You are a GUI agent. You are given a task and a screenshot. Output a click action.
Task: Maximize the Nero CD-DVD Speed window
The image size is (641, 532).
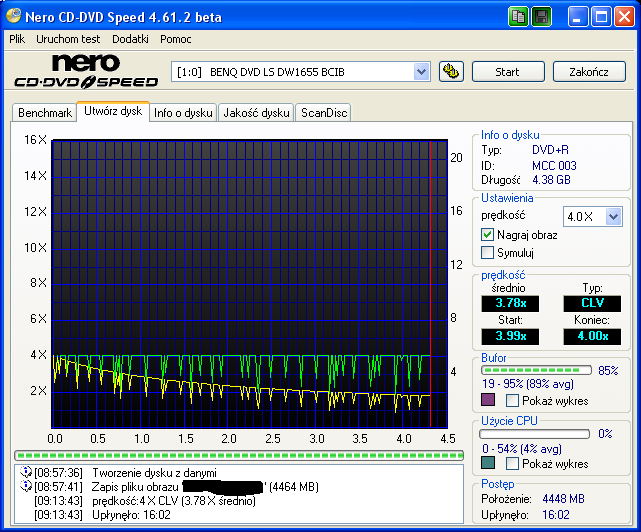(x=601, y=17)
